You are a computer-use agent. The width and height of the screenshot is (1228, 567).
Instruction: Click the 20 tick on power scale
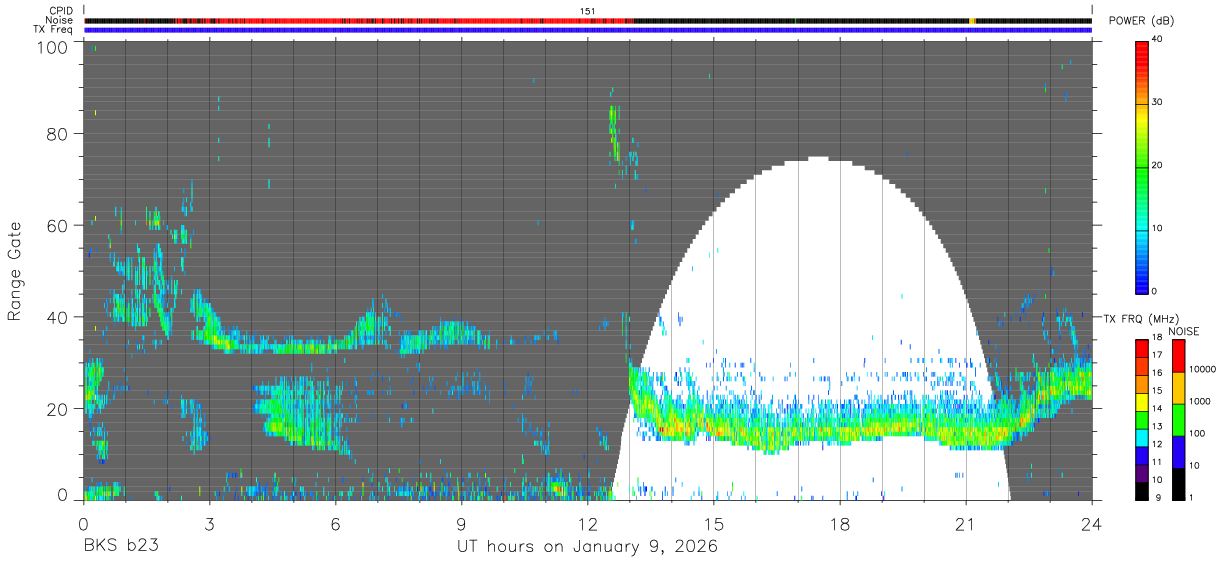pos(1159,165)
